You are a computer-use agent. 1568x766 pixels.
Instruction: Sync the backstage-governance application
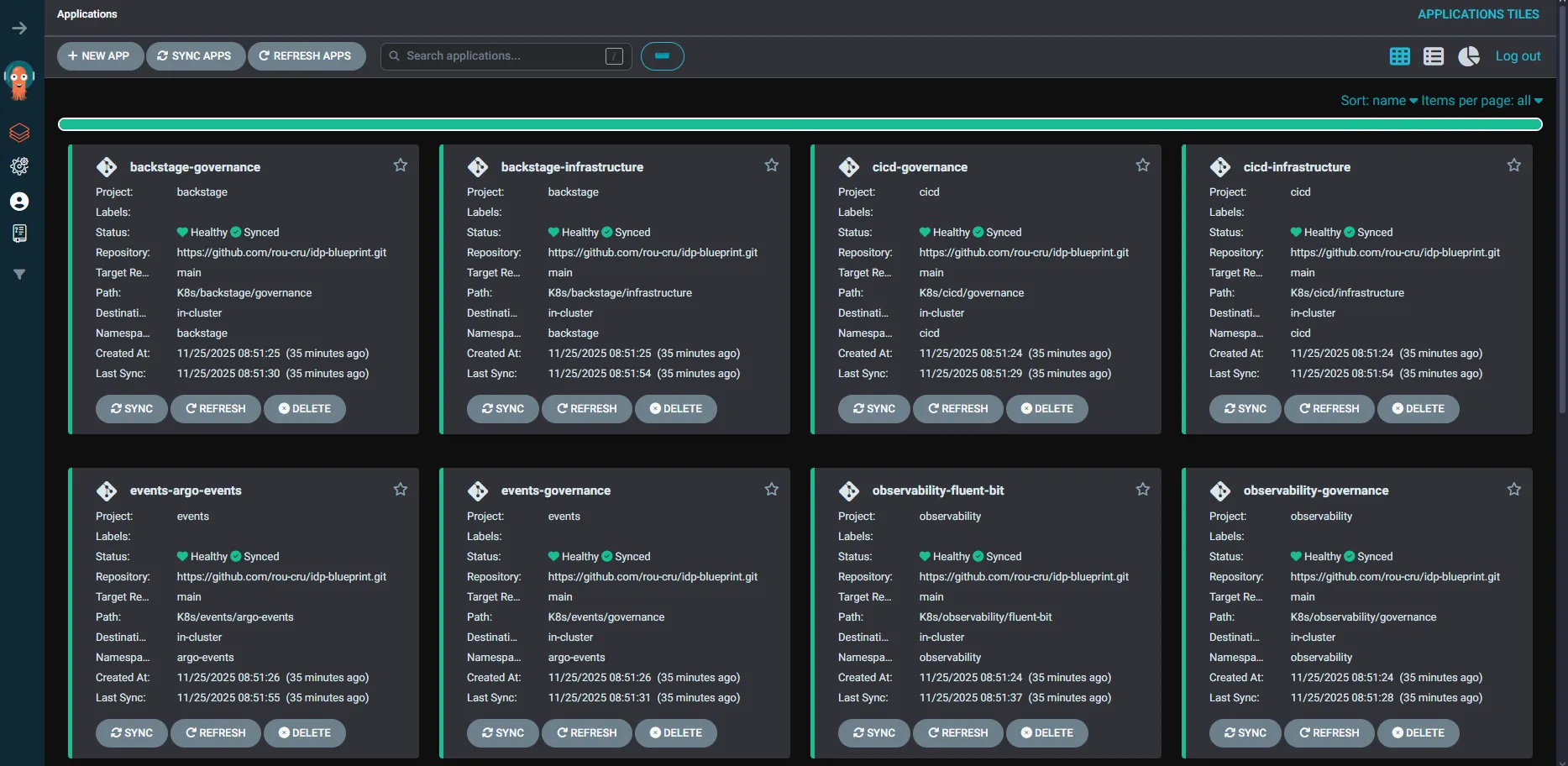pos(132,409)
